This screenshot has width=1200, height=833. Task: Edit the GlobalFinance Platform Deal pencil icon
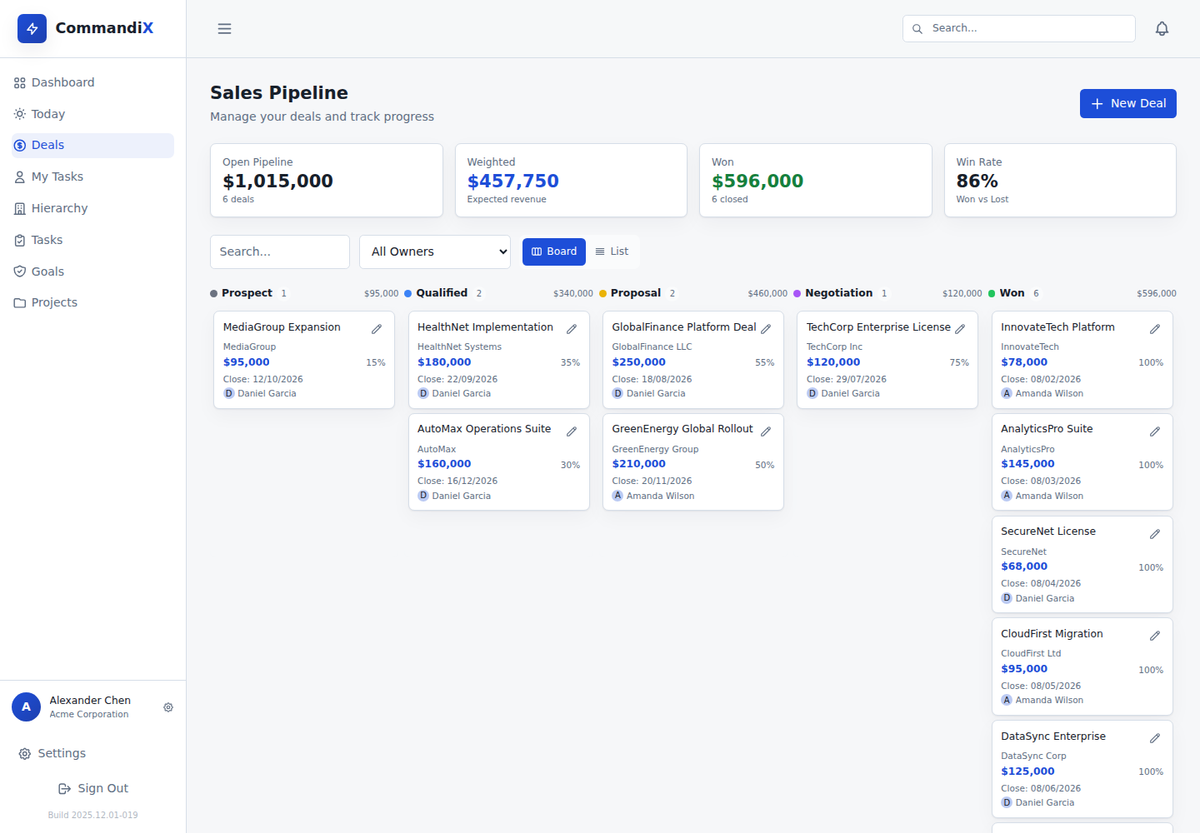[x=766, y=328]
